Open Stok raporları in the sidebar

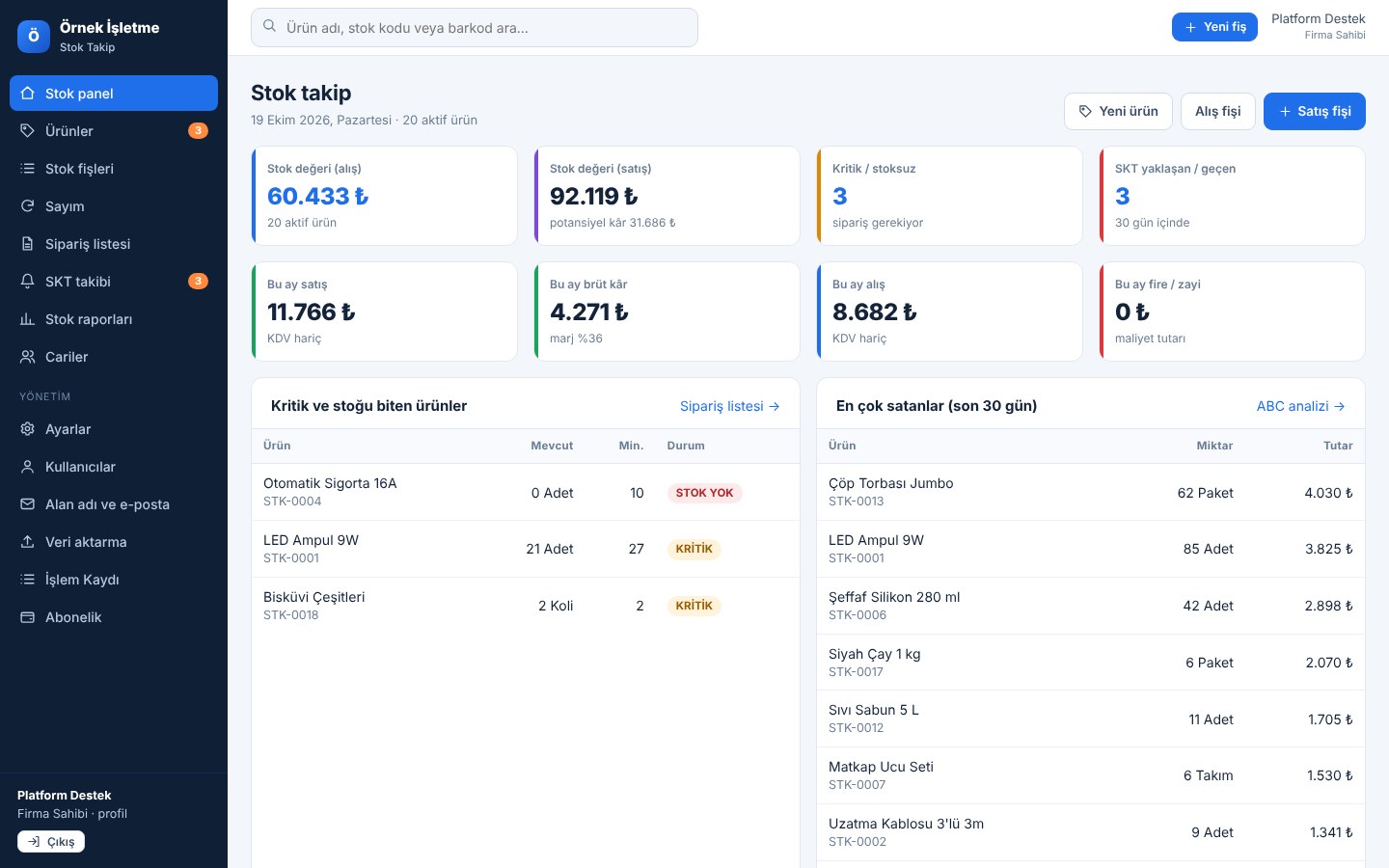[114, 319]
